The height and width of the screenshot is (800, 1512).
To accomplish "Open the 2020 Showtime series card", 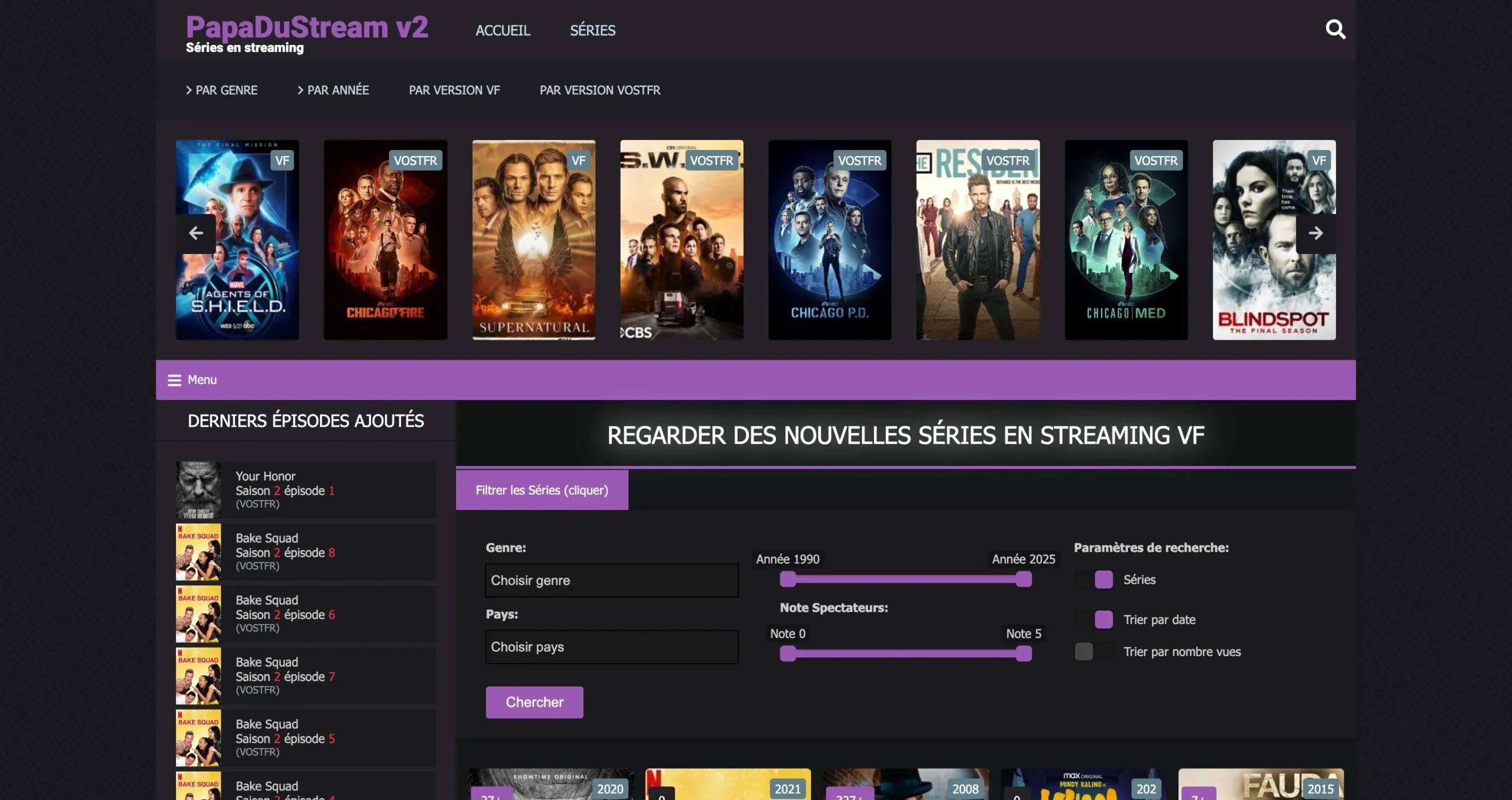I will tap(550, 785).
